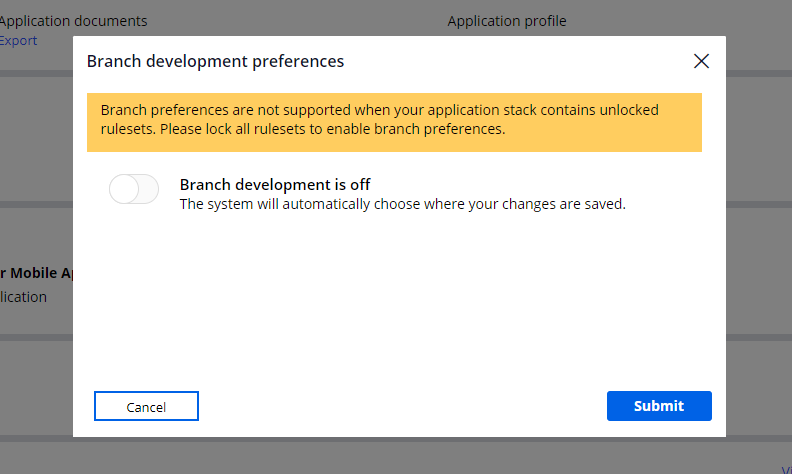Click the "Branch development is off" label

[x=275, y=184]
